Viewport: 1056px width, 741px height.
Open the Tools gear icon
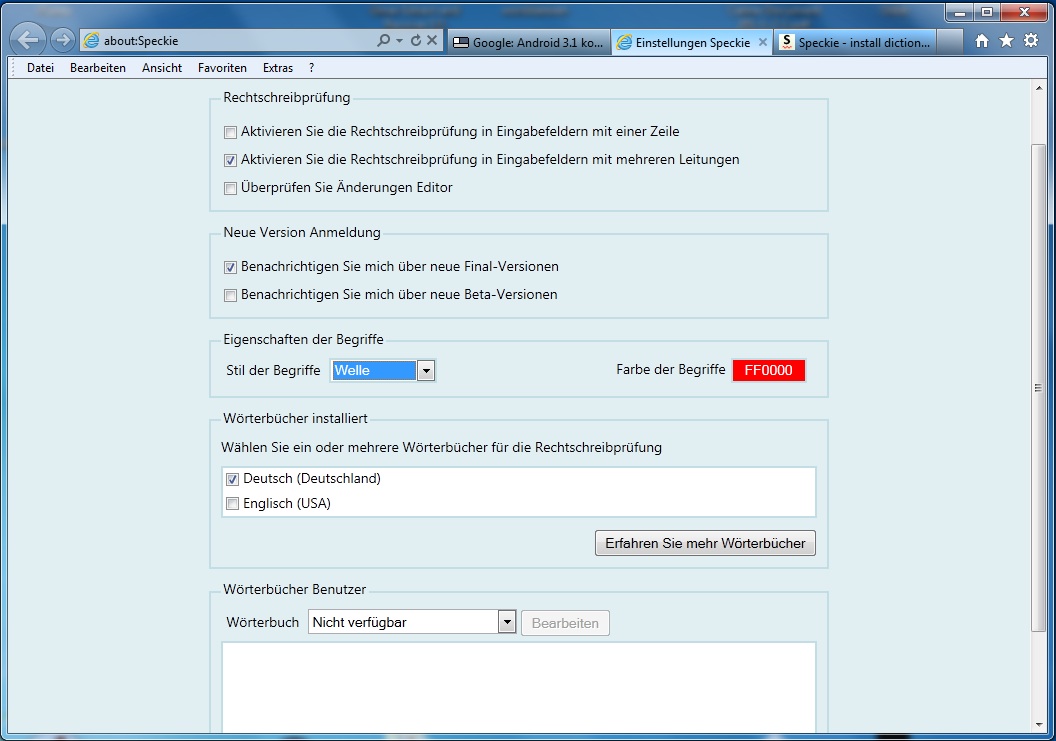[x=1030, y=41]
